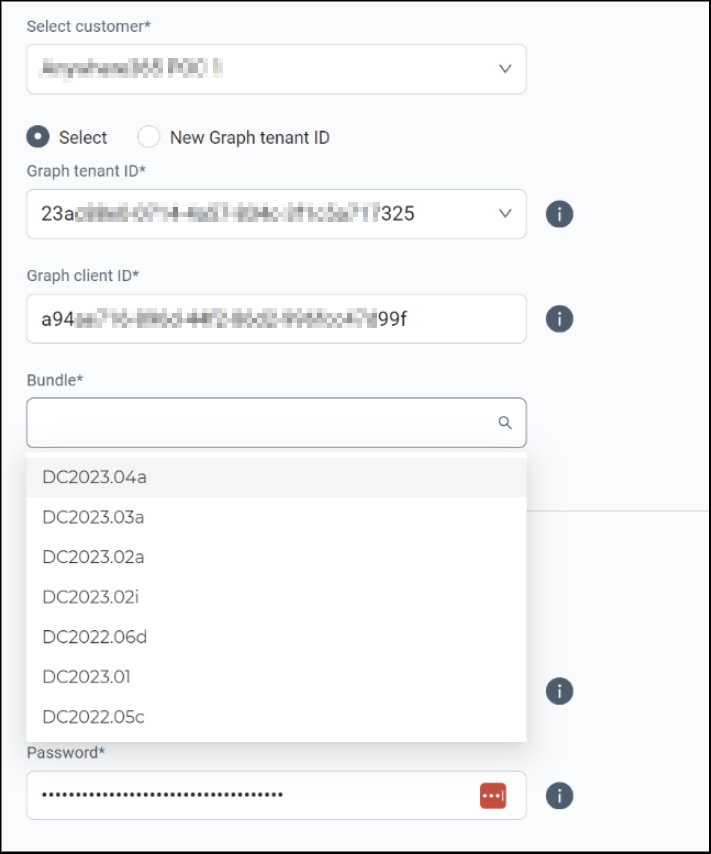Pick DC2023.02i bundle option

pos(276,597)
